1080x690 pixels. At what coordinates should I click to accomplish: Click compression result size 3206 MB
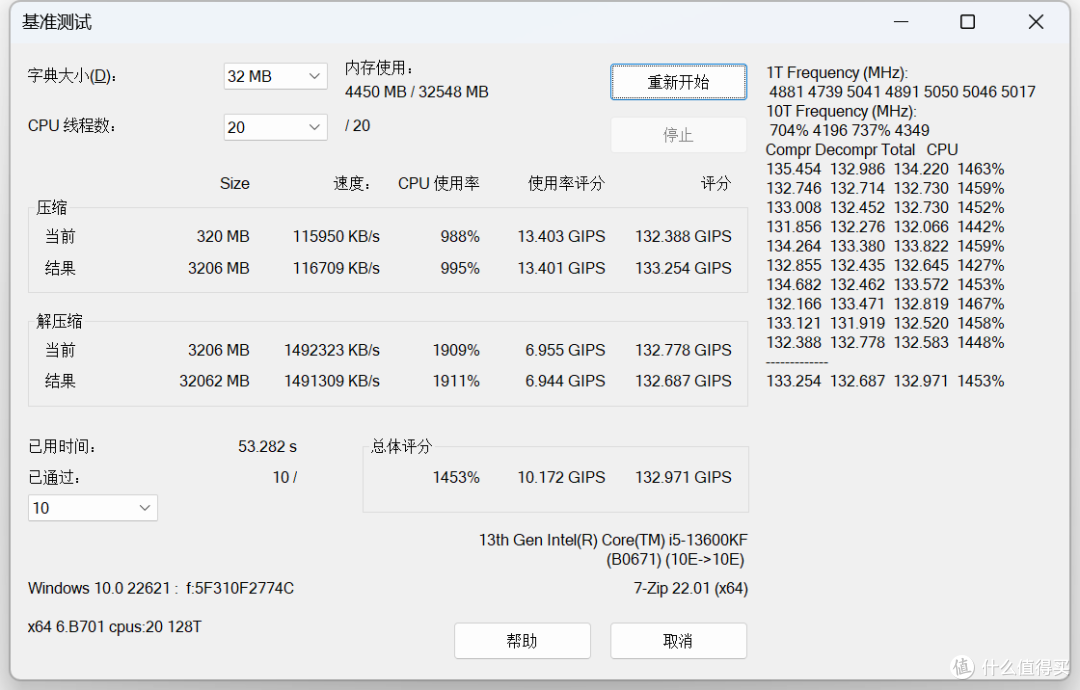pos(218,268)
